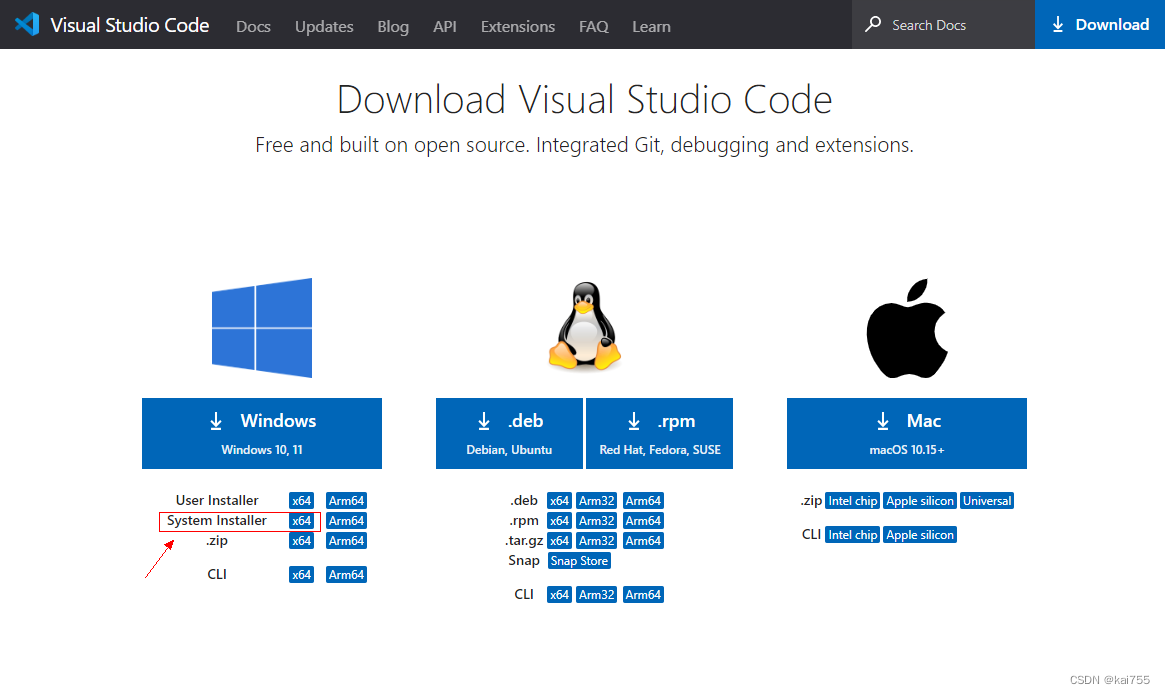Download the Windows 10, 11 installer
1165x694 pixels.
pos(262,433)
